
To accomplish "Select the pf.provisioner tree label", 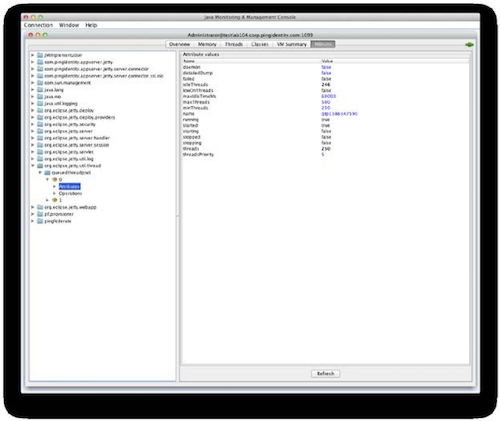I will tap(59, 214).
